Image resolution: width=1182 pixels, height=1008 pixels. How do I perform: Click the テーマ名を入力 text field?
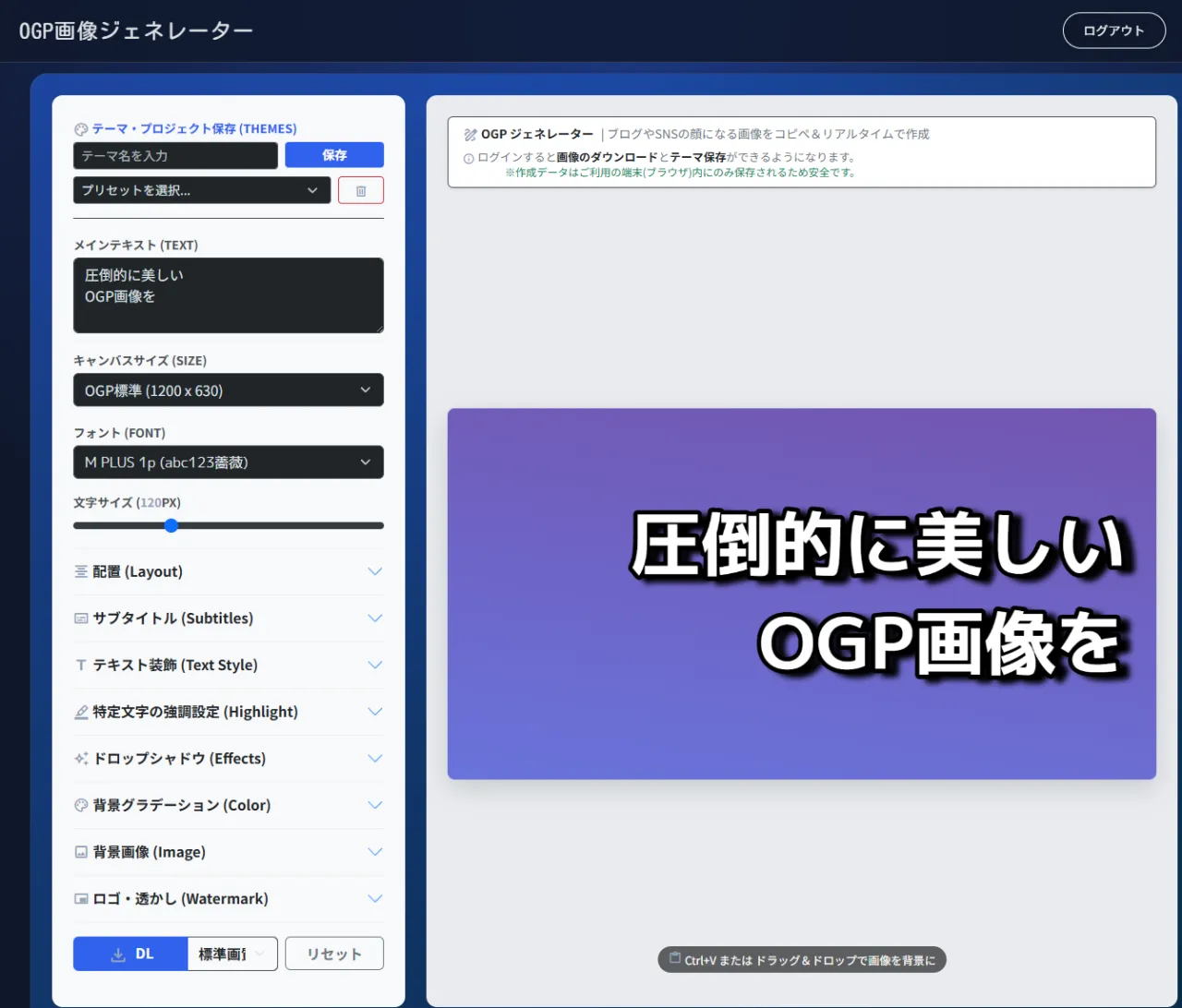[x=175, y=155]
